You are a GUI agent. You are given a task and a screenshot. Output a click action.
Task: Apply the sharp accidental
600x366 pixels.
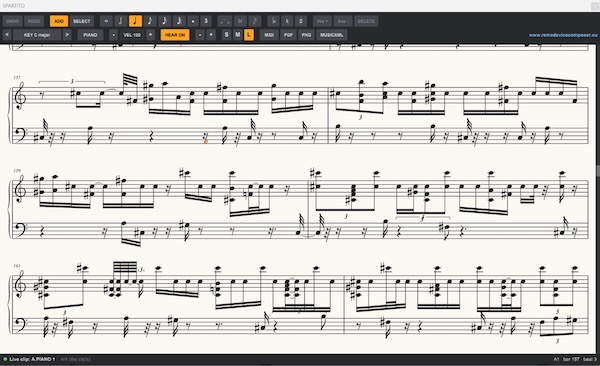tap(300, 21)
